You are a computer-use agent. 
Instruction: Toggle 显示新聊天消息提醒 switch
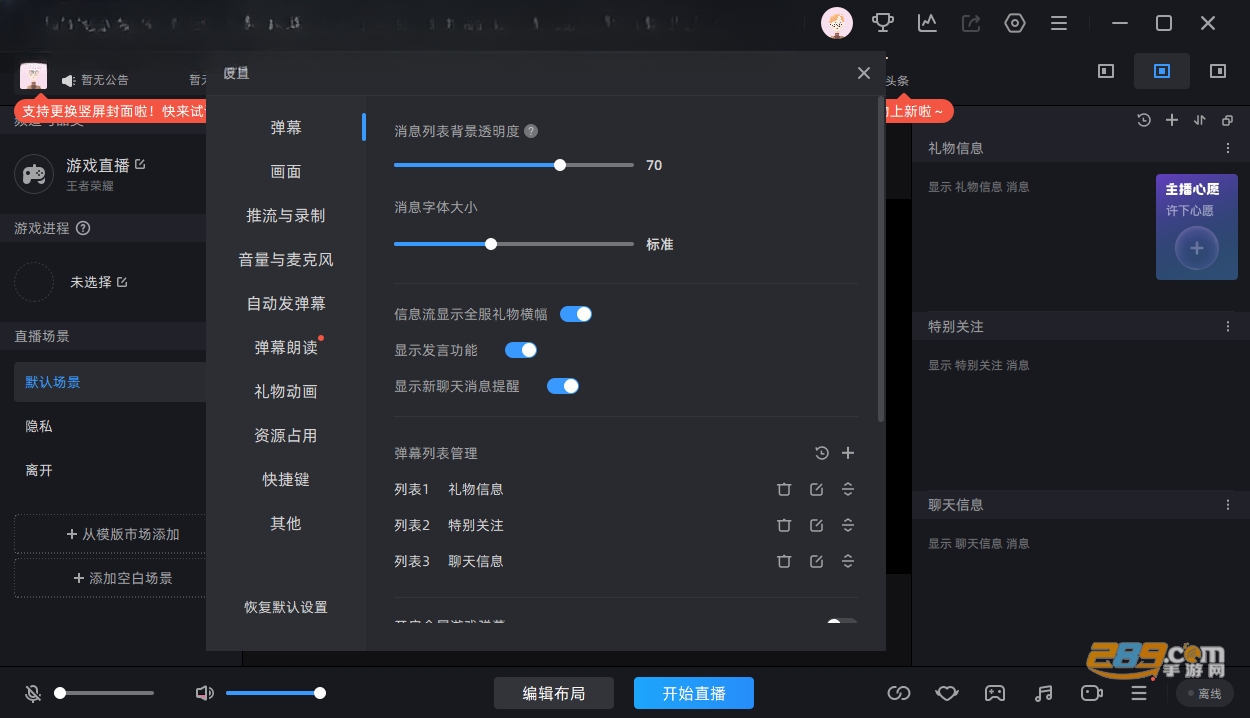[x=563, y=386]
